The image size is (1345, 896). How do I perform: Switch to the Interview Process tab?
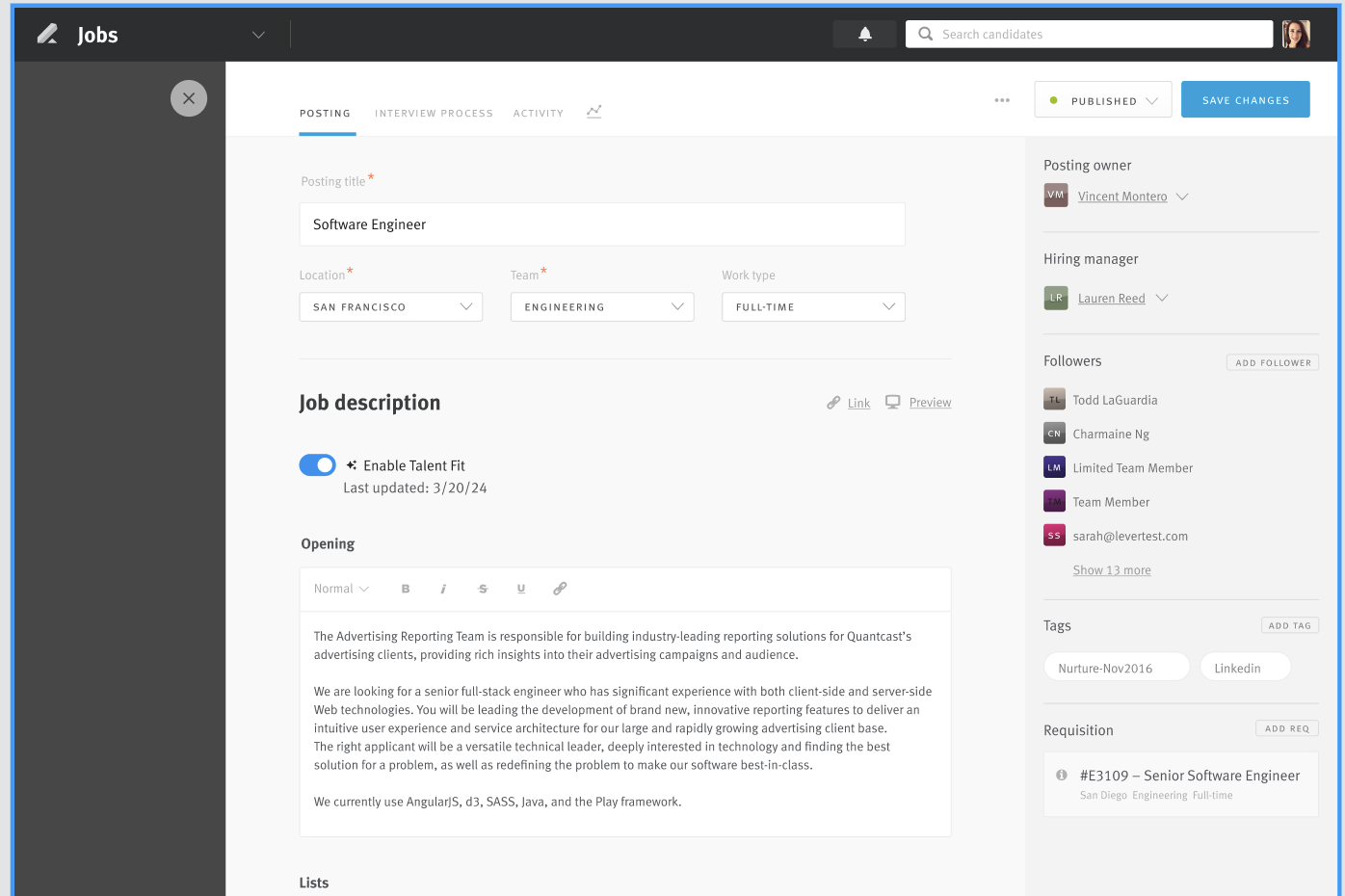click(434, 114)
